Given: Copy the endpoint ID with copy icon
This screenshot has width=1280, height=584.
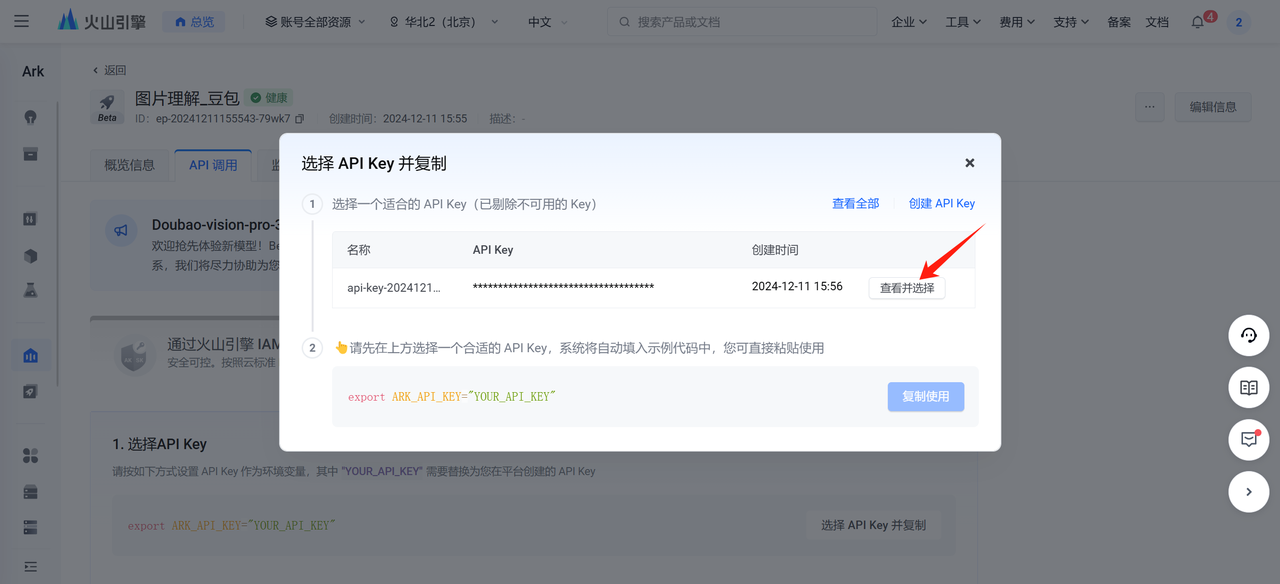Looking at the screenshot, I should click(x=299, y=119).
